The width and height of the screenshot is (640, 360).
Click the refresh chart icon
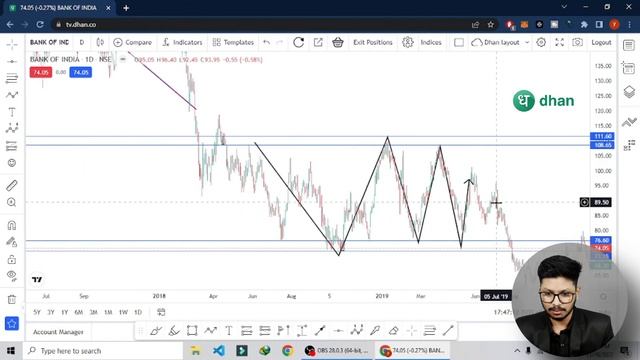click(x=298, y=42)
